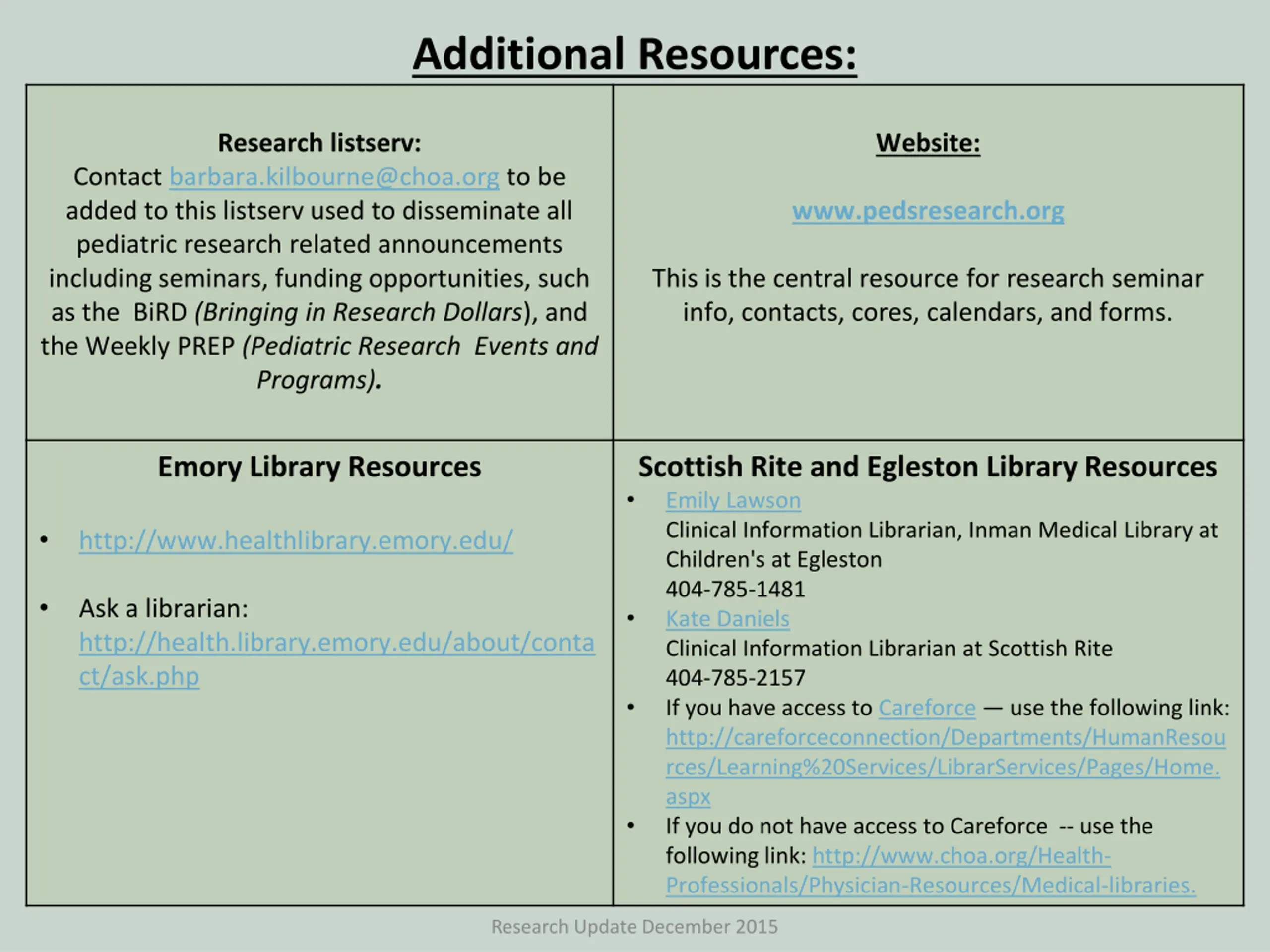
Task: Open the barbara.kilbourne@choa.org email link
Action: tap(334, 177)
